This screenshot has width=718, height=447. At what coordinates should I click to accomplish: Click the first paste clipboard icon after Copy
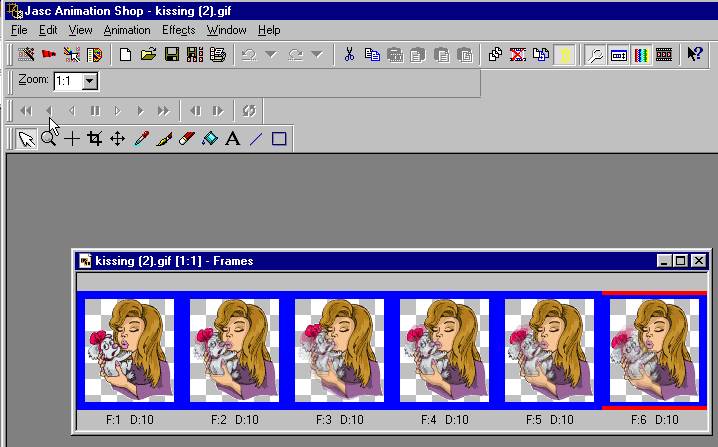[x=395, y=55]
